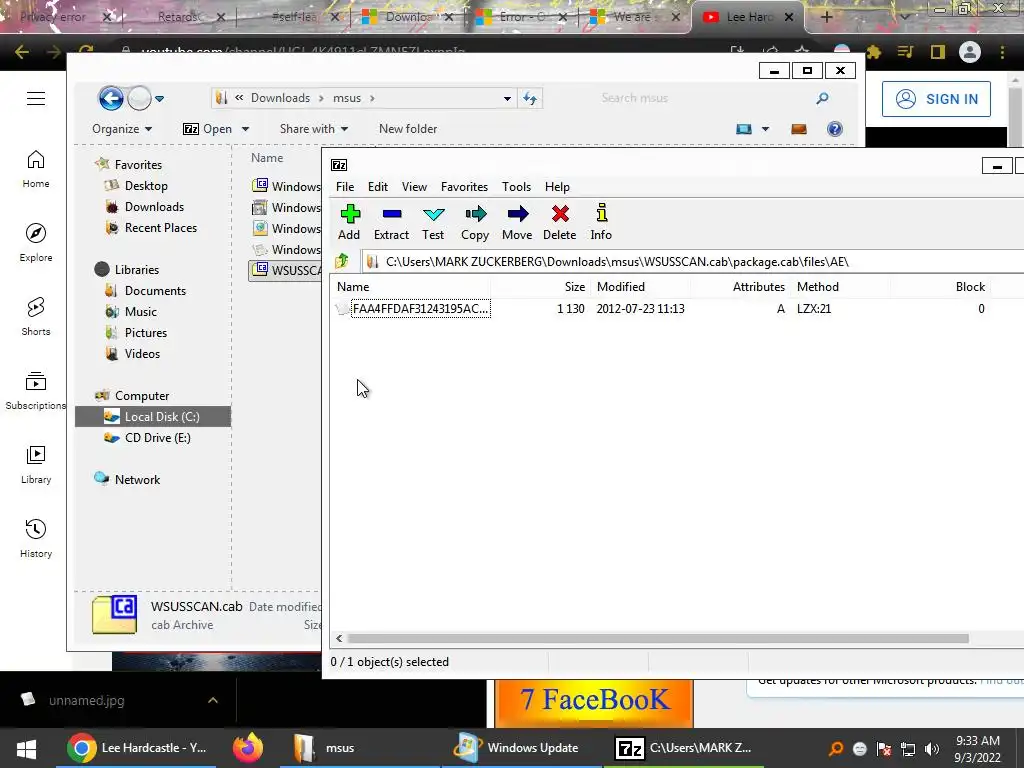Click Explorer forward navigation button
The height and width of the screenshot is (768, 1024).
(x=139, y=99)
